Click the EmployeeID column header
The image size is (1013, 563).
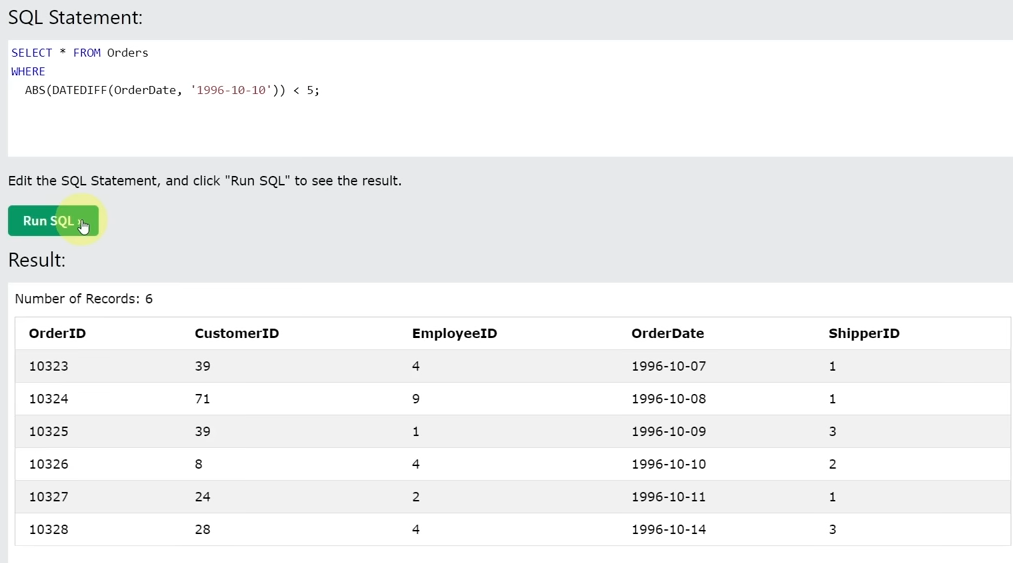[x=454, y=334]
